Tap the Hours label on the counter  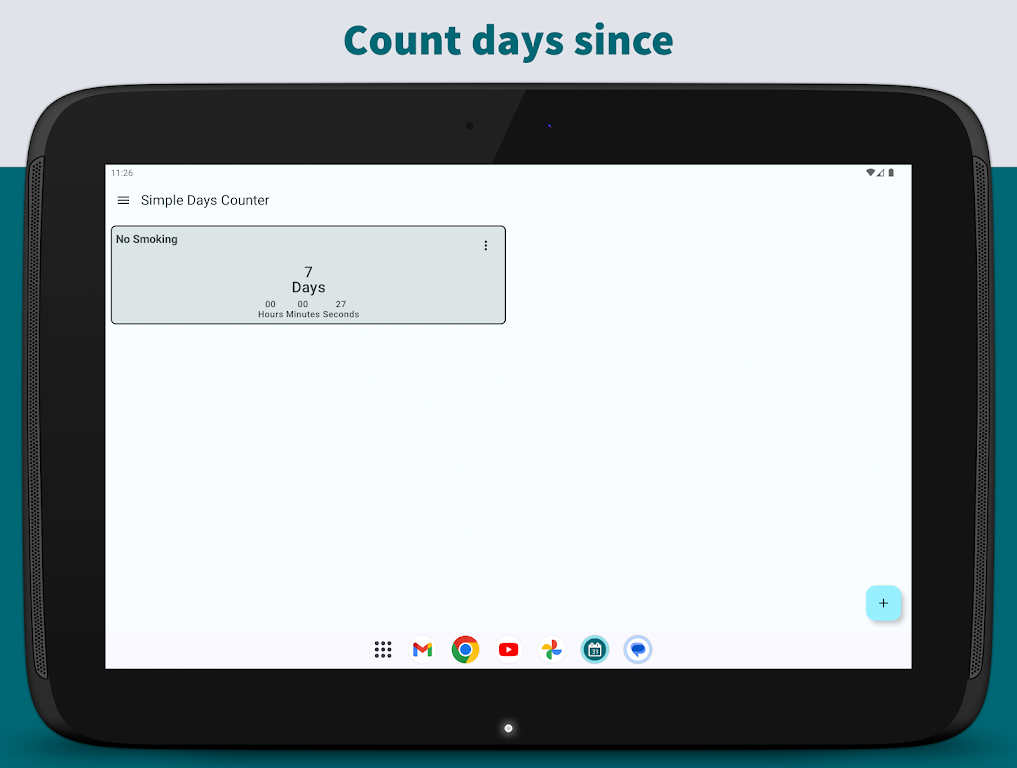click(x=270, y=314)
